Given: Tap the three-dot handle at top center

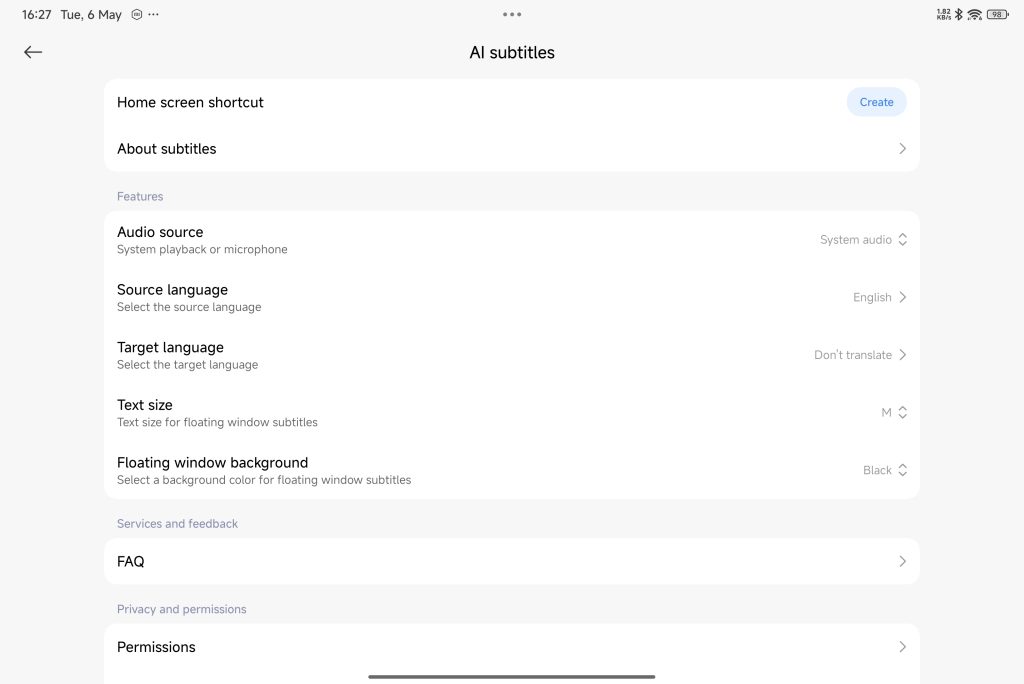Looking at the screenshot, I should [512, 15].
